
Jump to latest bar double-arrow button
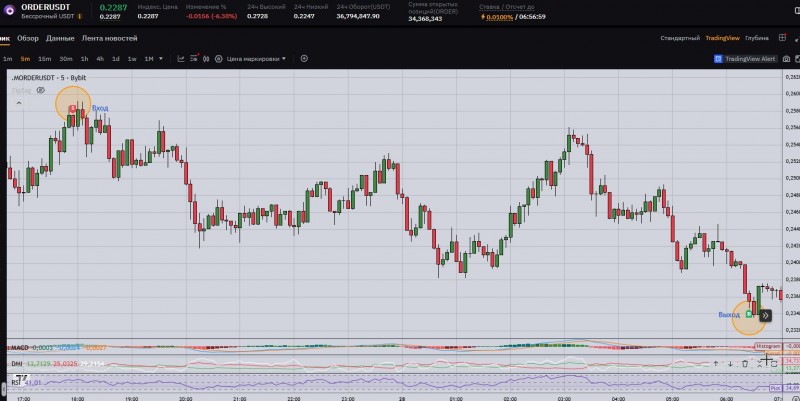(x=765, y=316)
